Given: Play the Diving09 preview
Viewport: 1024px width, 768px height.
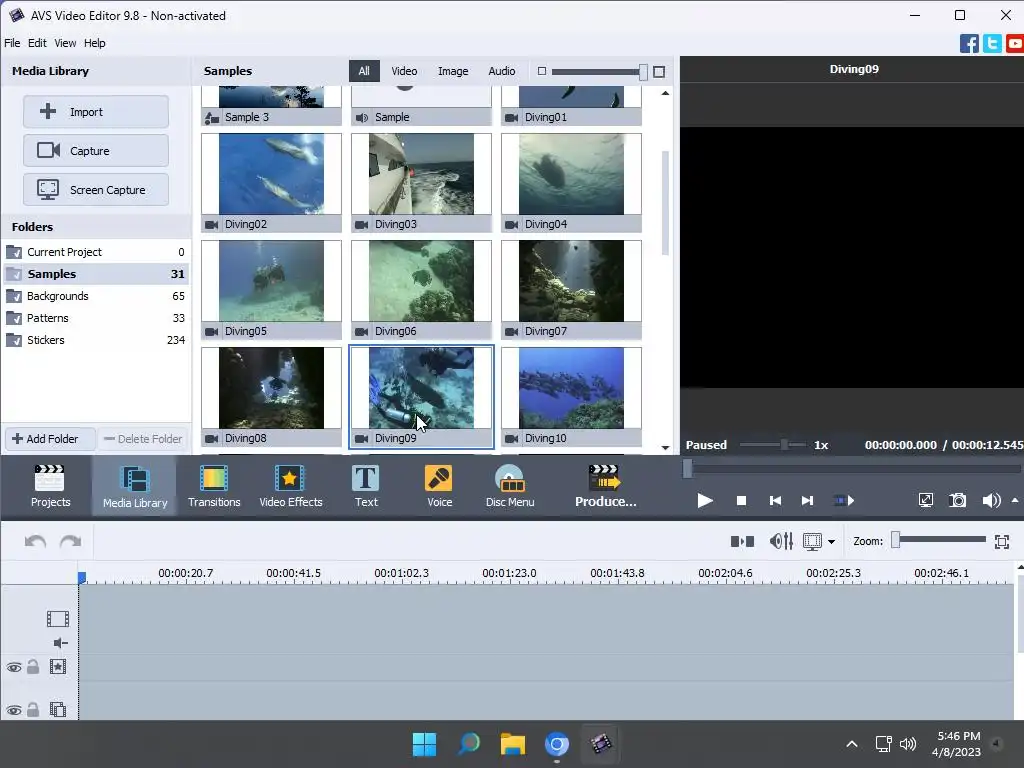Looking at the screenshot, I should [x=705, y=501].
